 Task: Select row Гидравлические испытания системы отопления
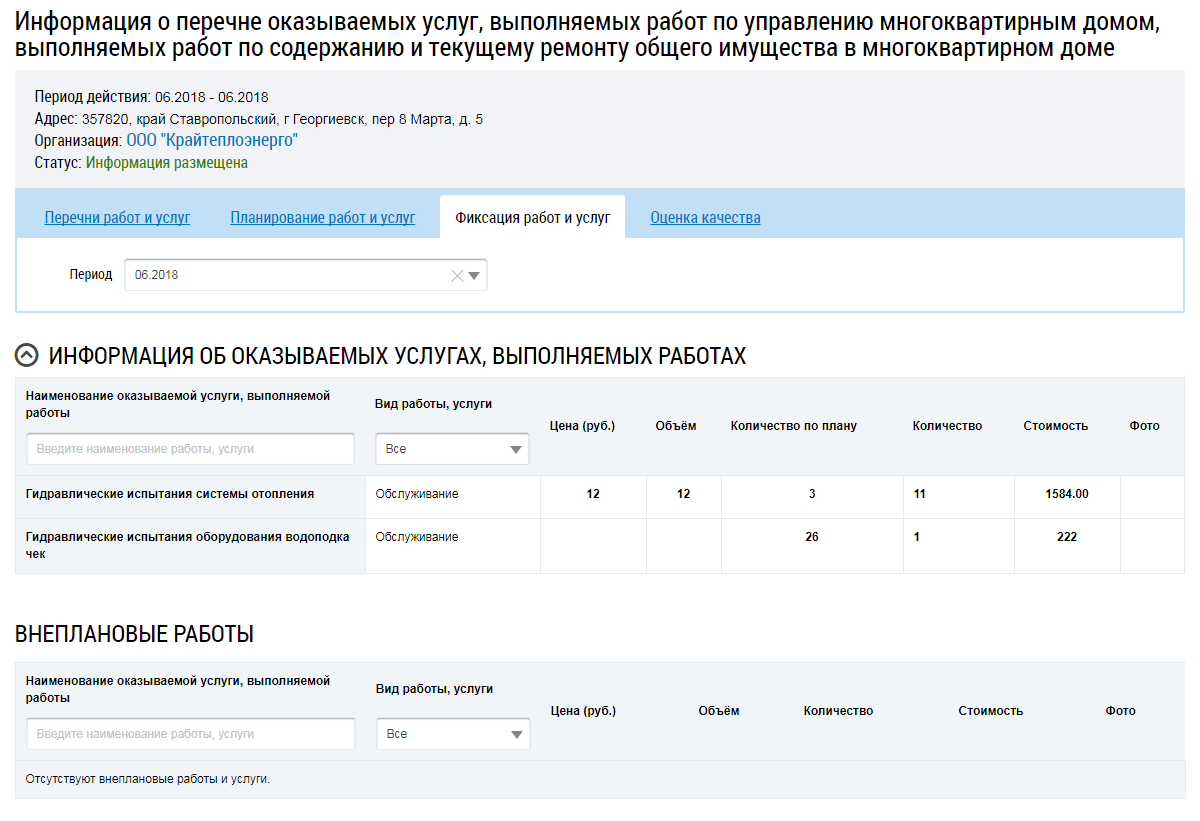tap(170, 494)
